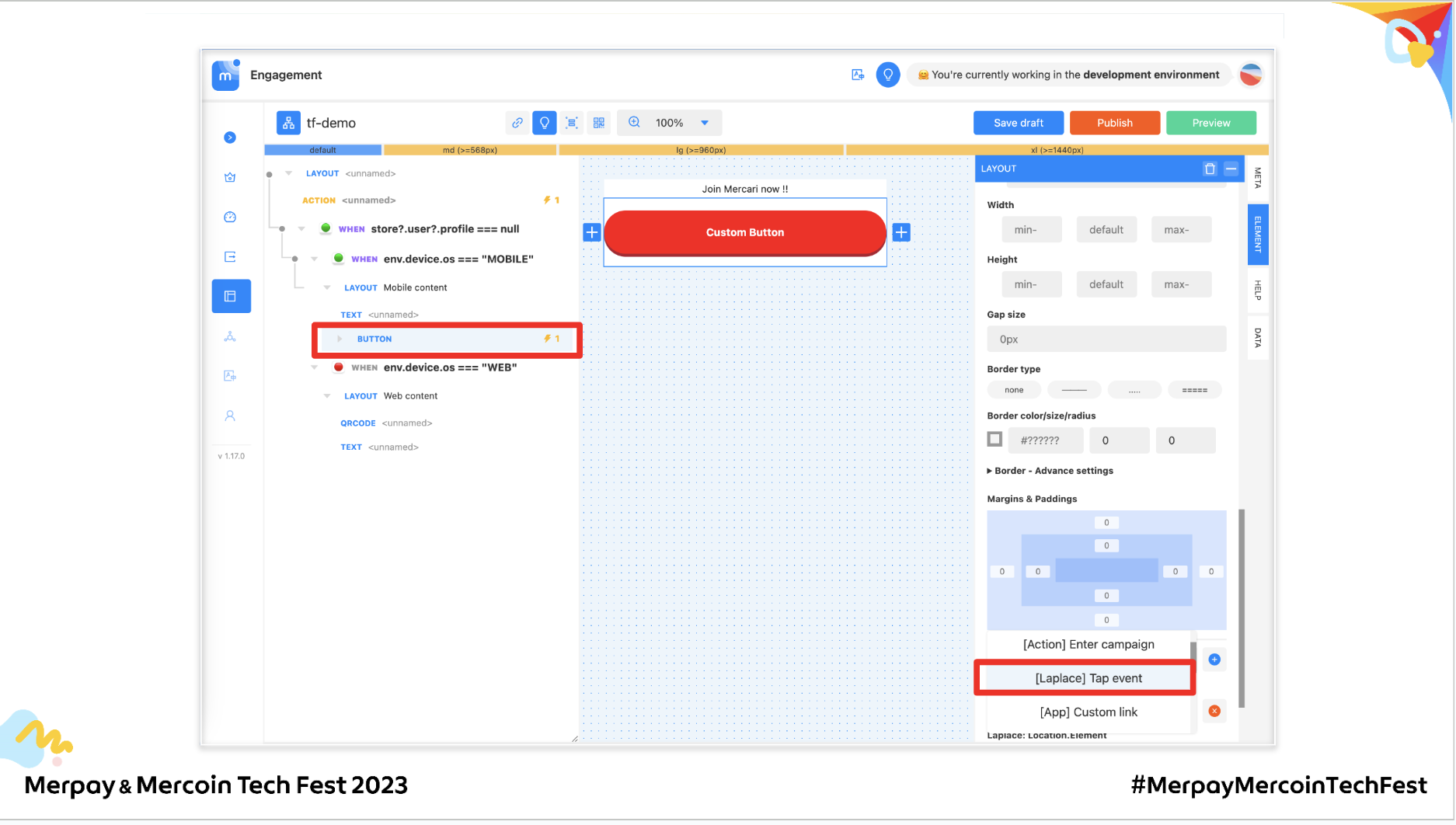Click the border color #?????? field
The width and height of the screenshot is (1456, 825).
pyautogui.click(x=1046, y=440)
